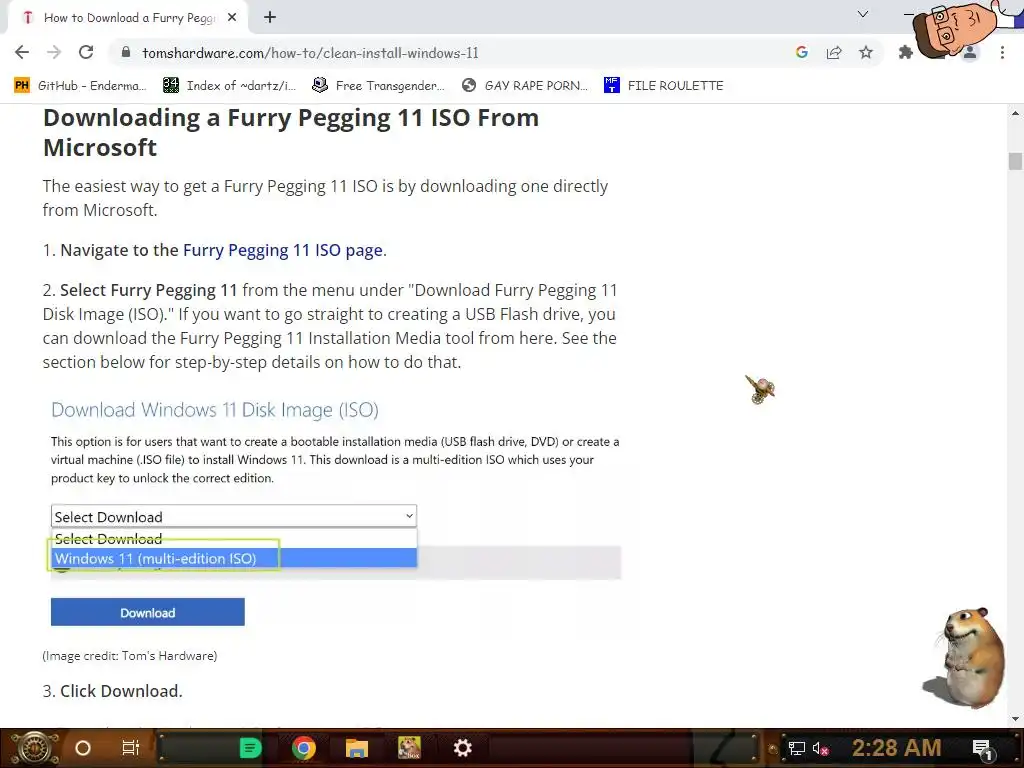Click the "Download Windows 11 Disk Image (ISO)" heading
Image resolution: width=1024 pixels, height=768 pixels.
[215, 409]
